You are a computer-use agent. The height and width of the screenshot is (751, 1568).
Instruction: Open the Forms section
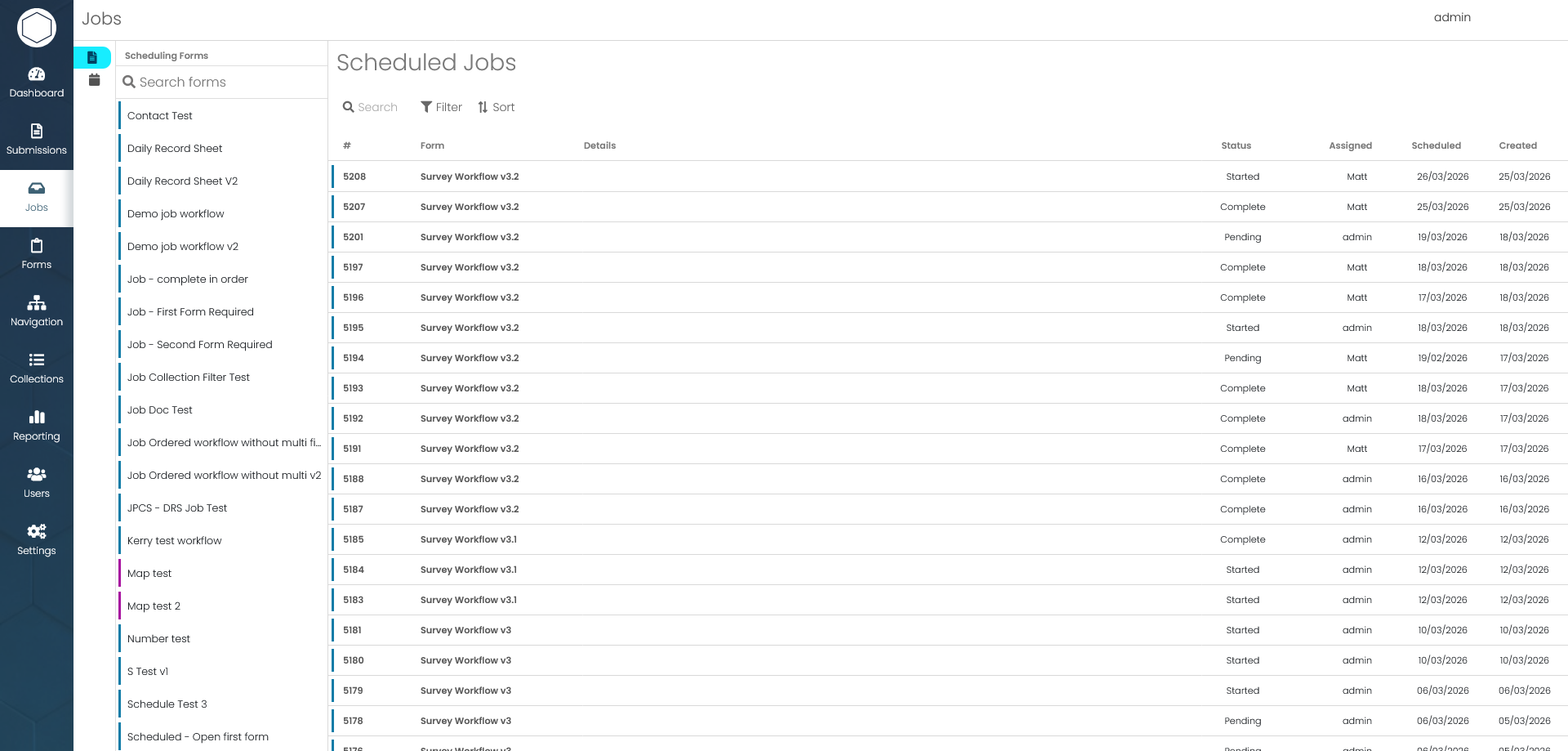[36, 254]
